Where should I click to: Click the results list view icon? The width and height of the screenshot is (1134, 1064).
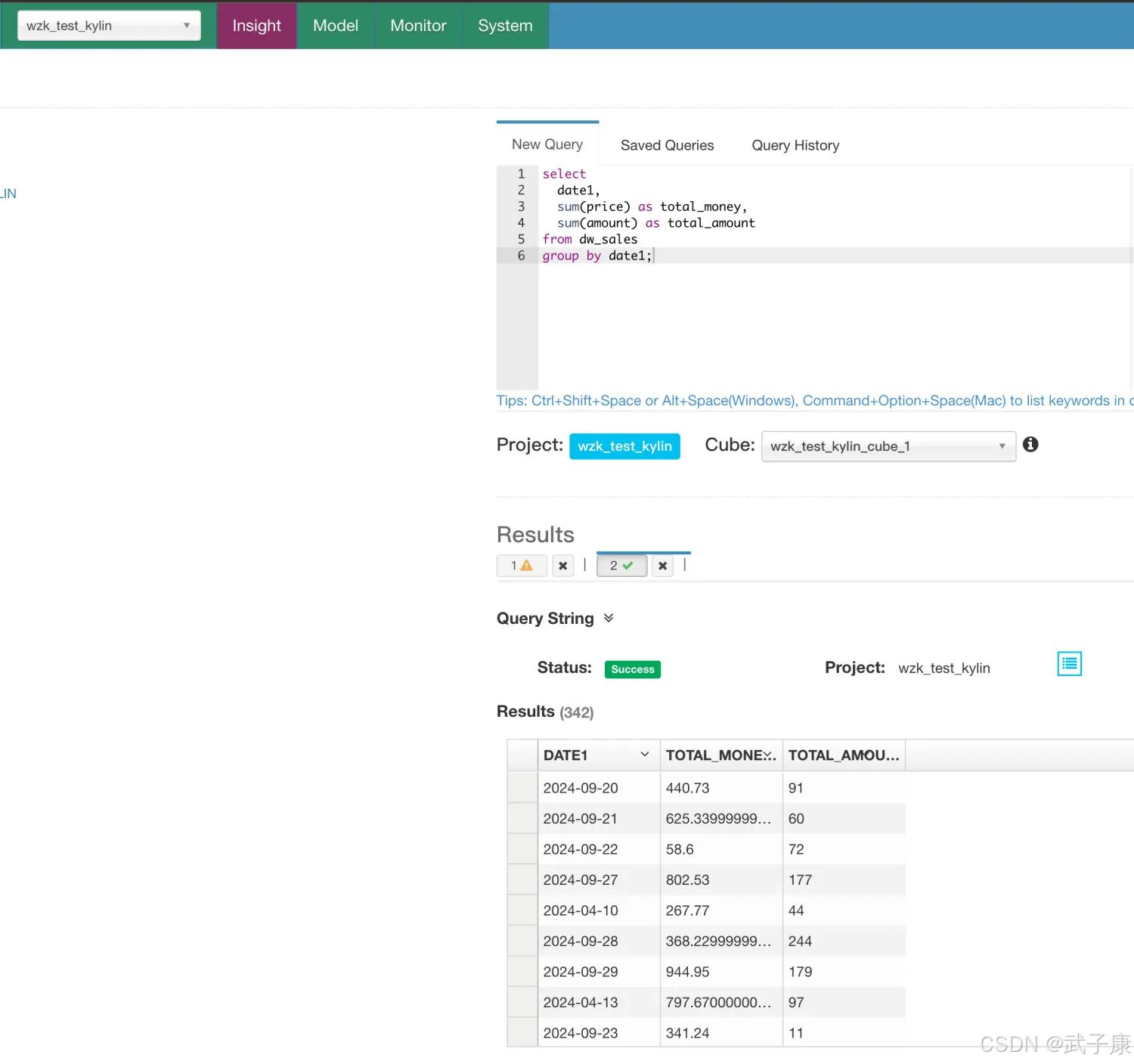coord(1069,664)
